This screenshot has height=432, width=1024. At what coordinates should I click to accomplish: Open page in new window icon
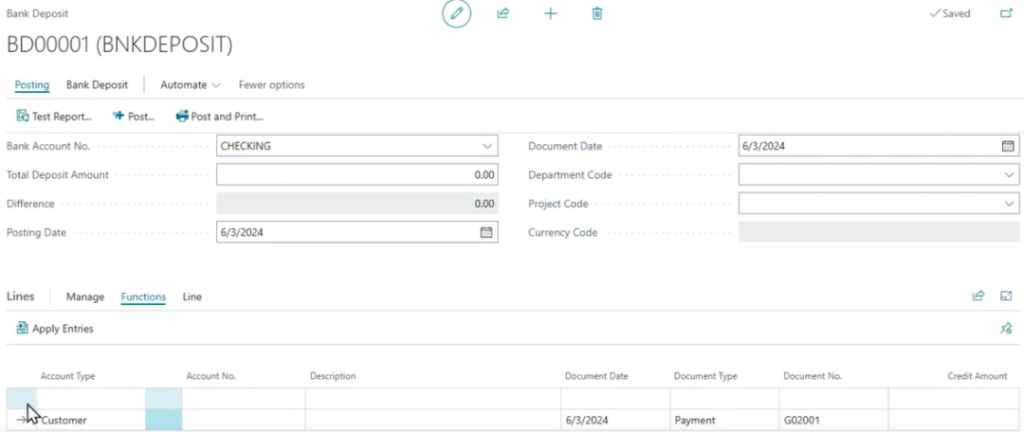[x=1006, y=14]
